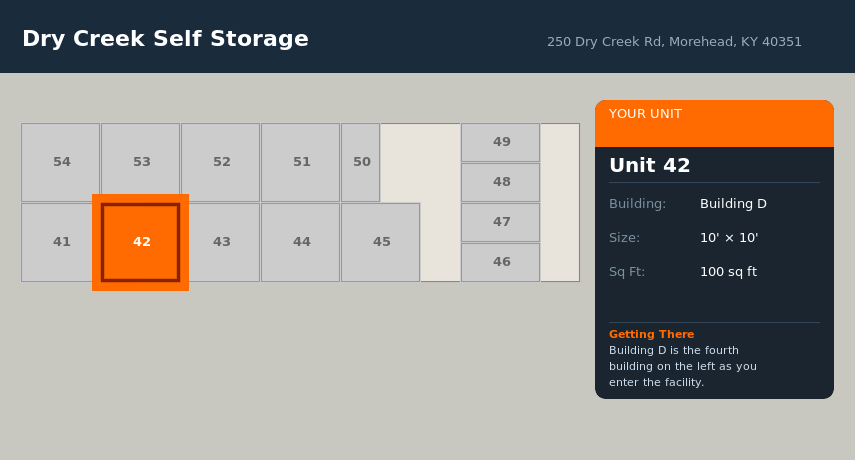Click the Dry Creek Self Storage title
This screenshot has height=460, width=855.
coord(165,39)
